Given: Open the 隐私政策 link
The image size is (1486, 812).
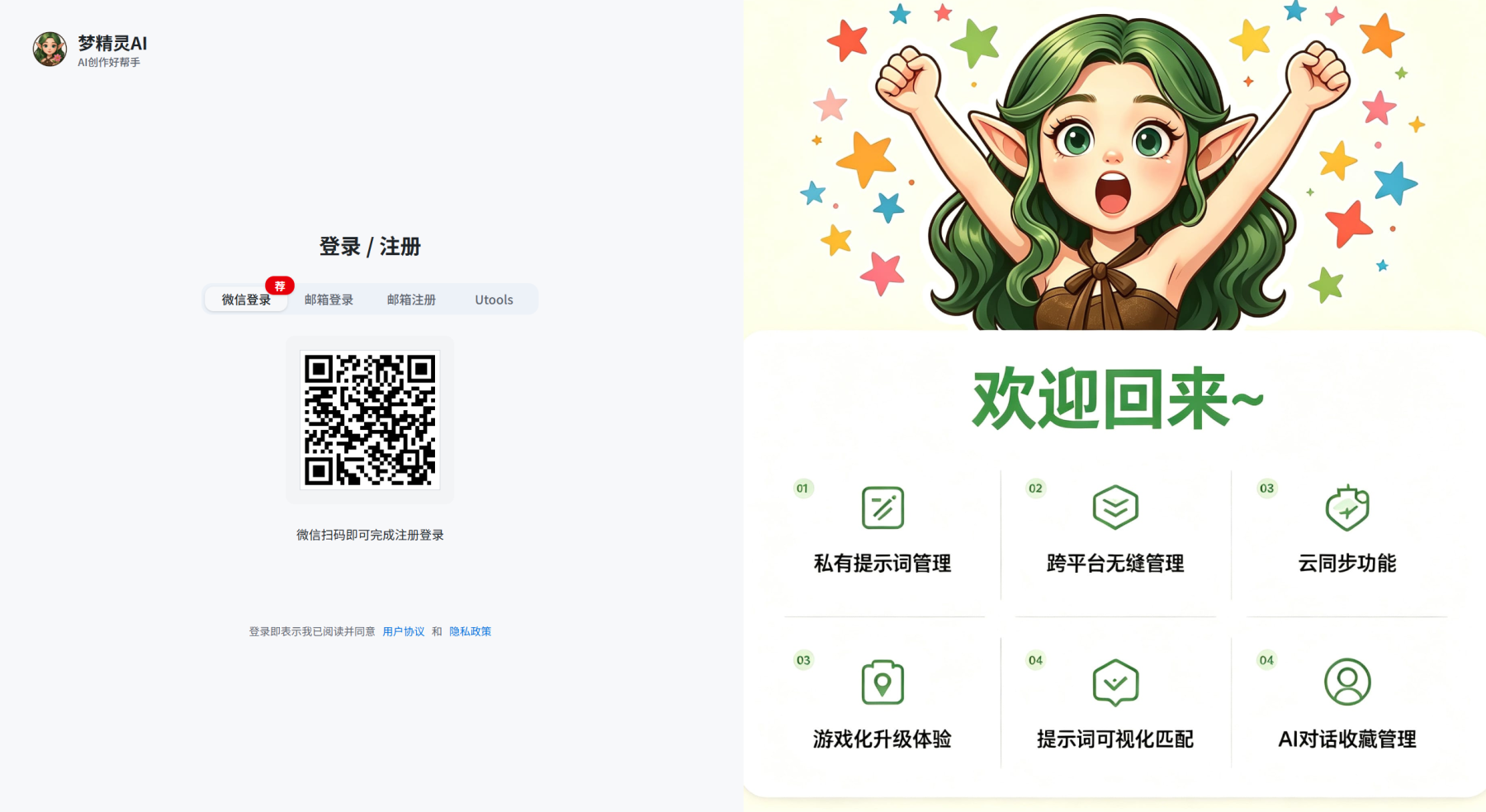Looking at the screenshot, I should tap(470, 631).
